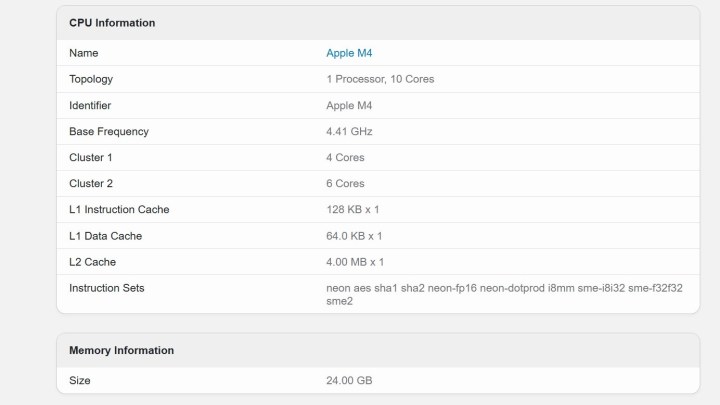Click the '4.00 MB x 1' value
720x405 pixels.
click(355, 262)
